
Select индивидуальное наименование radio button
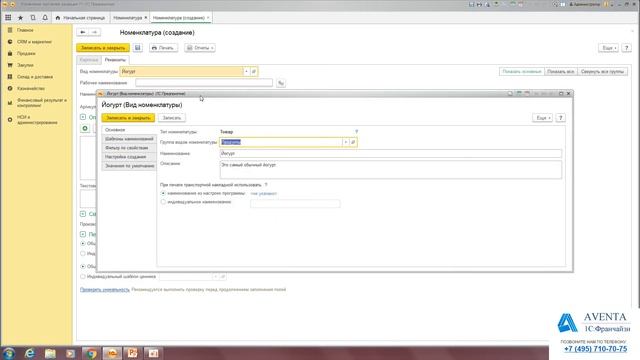[x=163, y=202]
